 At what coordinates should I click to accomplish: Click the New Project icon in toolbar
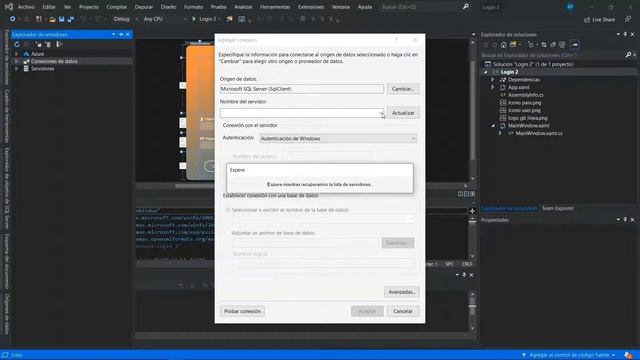tap(39, 19)
